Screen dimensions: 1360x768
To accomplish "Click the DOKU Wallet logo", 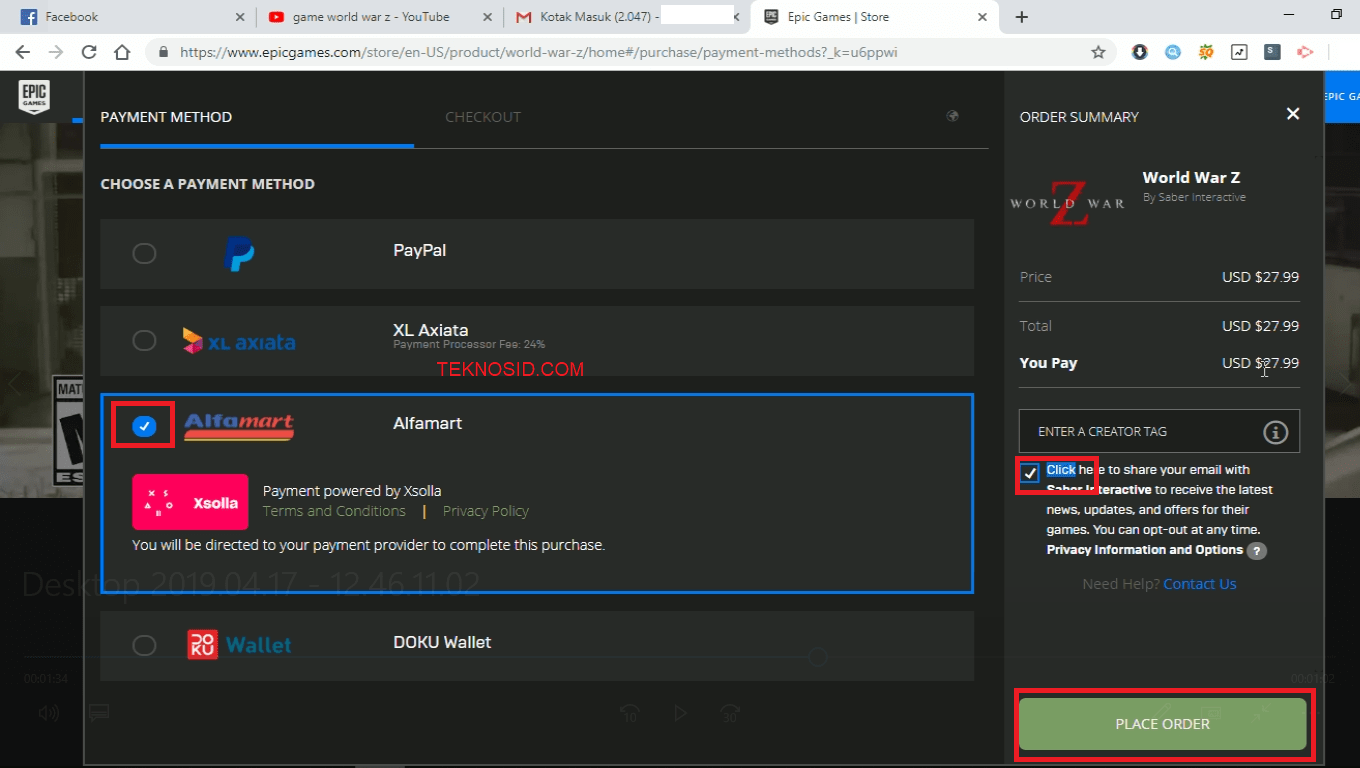I will click(239, 645).
